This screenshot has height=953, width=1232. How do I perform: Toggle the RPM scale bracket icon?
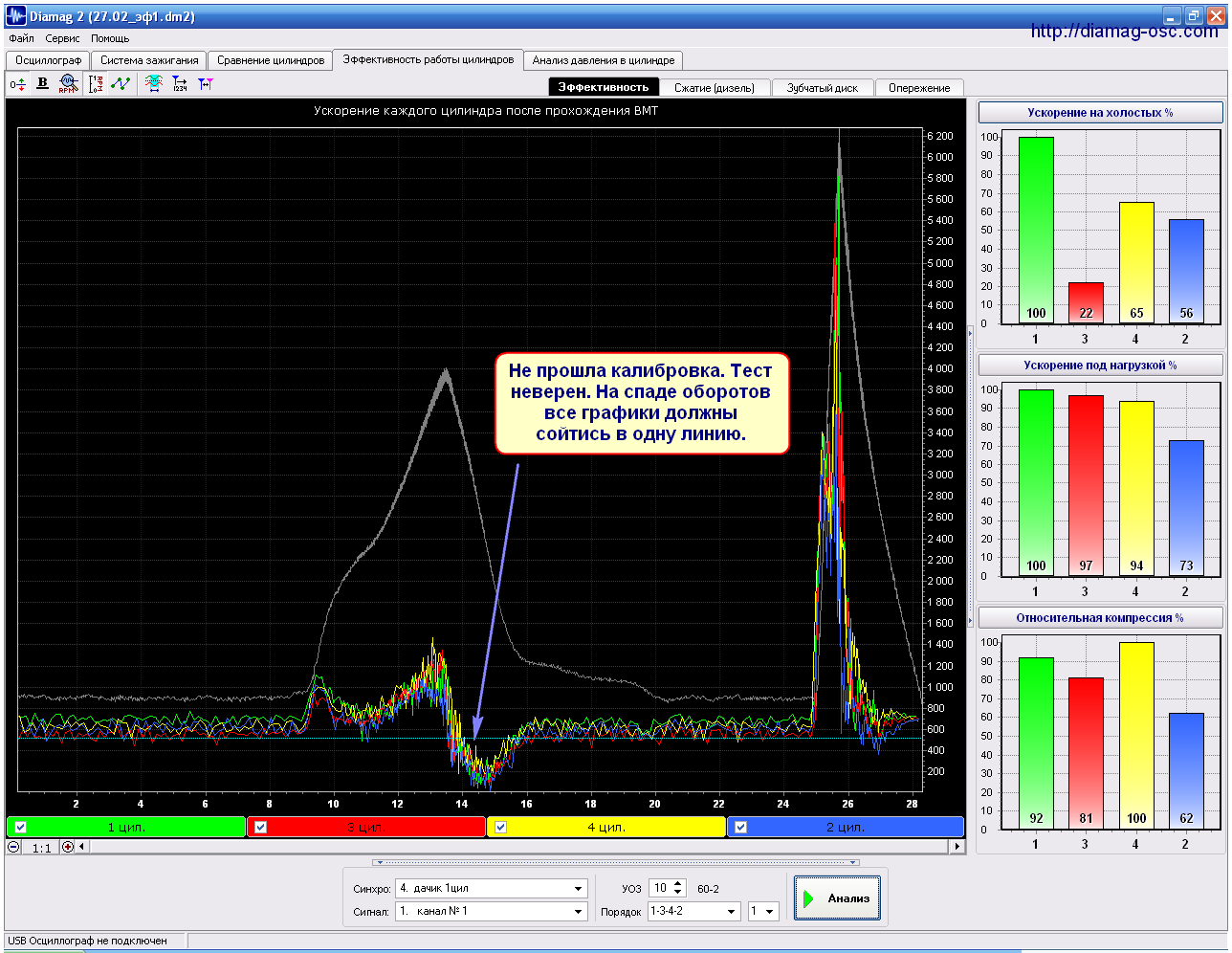(x=96, y=84)
